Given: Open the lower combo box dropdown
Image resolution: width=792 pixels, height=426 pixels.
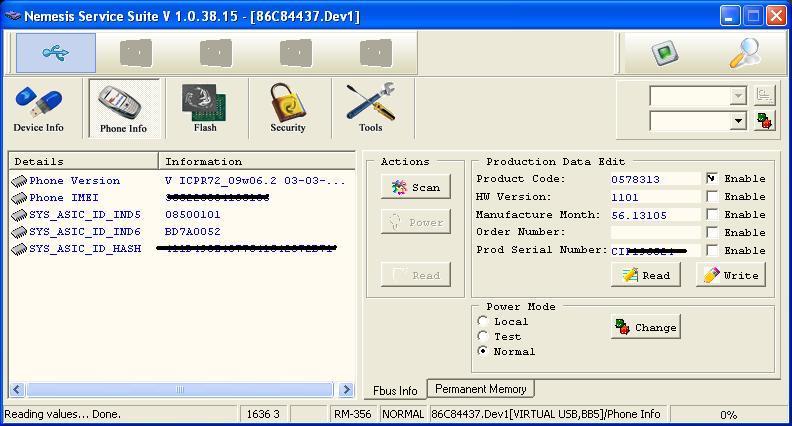Looking at the screenshot, I should click(x=738, y=121).
